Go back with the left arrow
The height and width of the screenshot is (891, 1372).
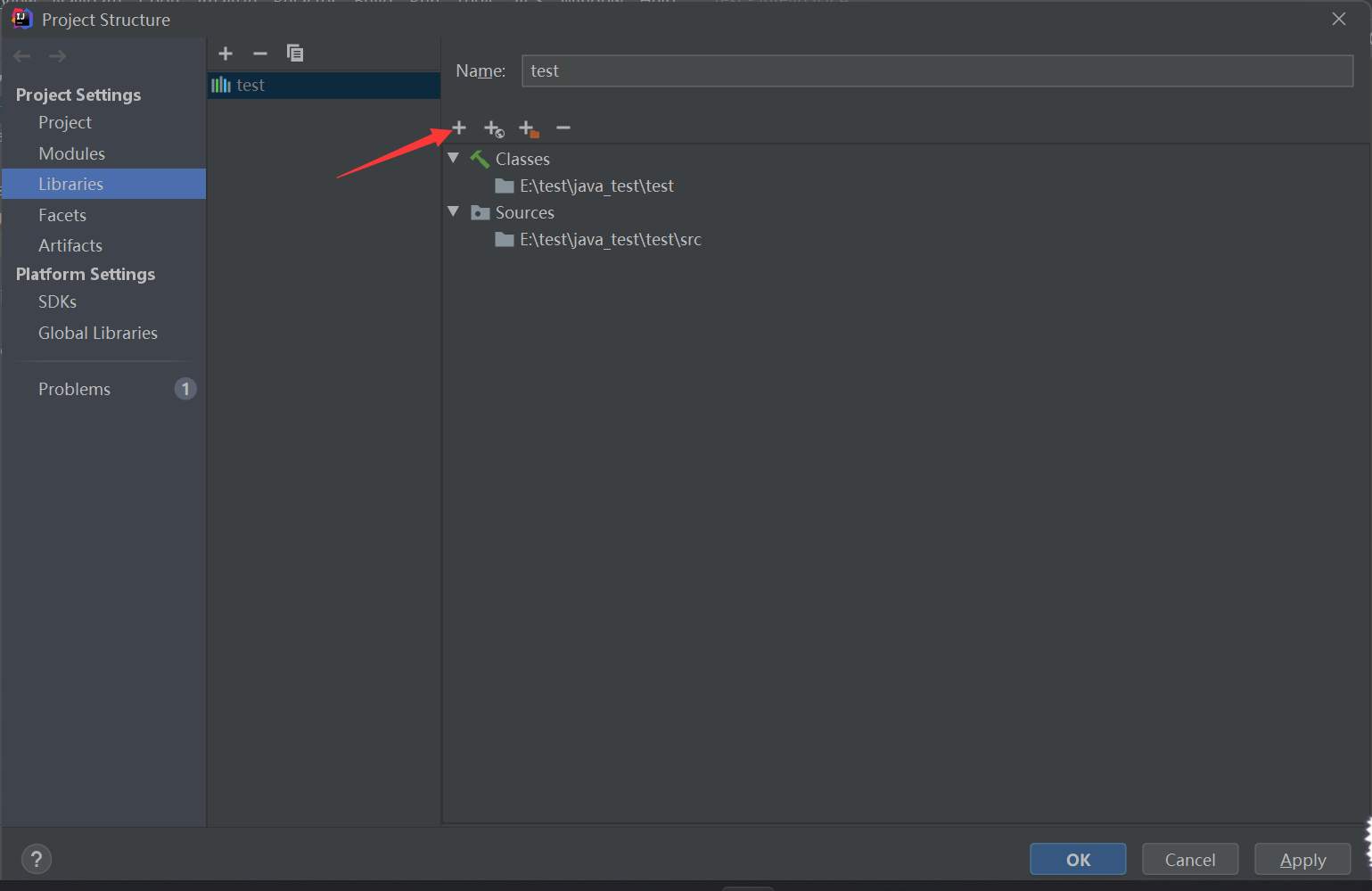[x=22, y=56]
